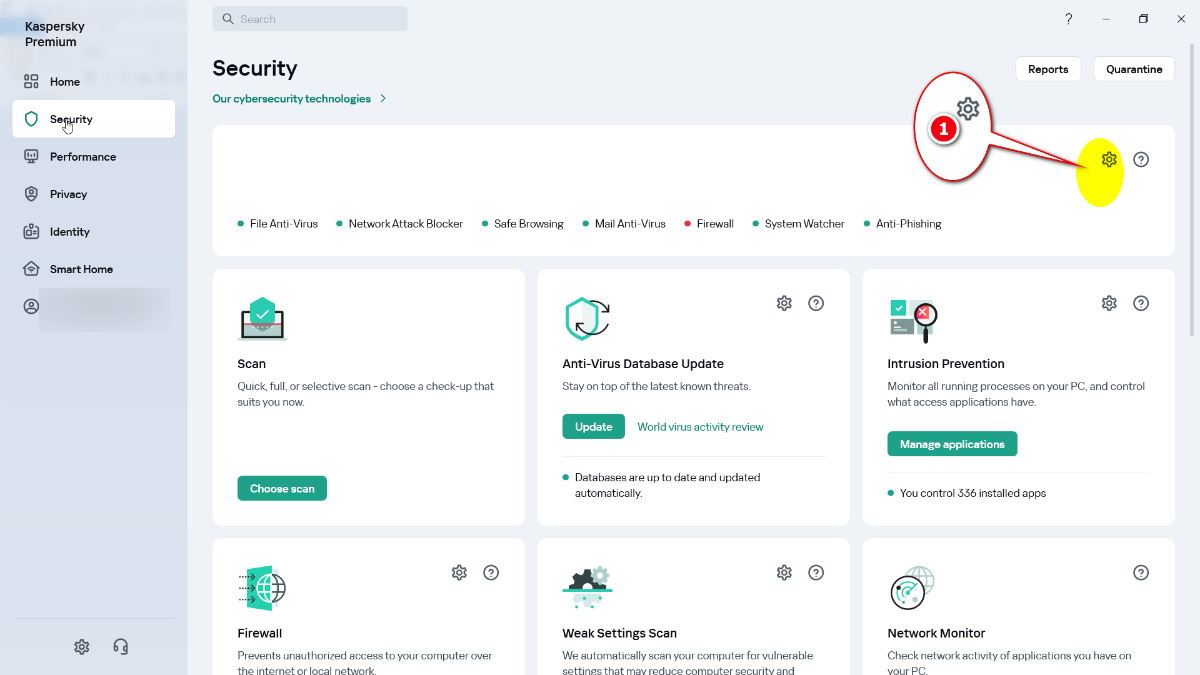1200x675 pixels.
Task: Open help for Intrusion Prevention
Action: [1141, 303]
